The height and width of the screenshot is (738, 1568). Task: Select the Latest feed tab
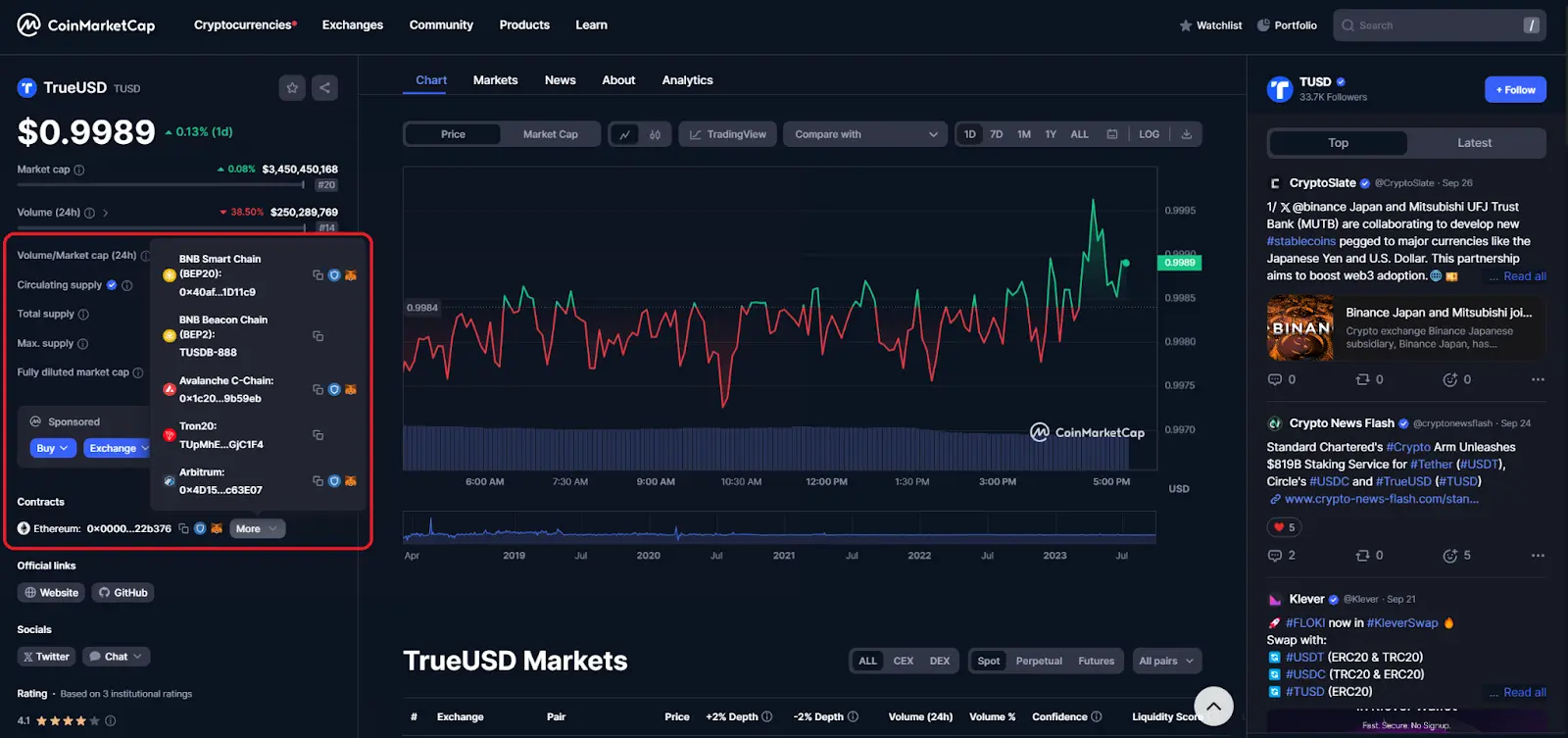click(1474, 143)
